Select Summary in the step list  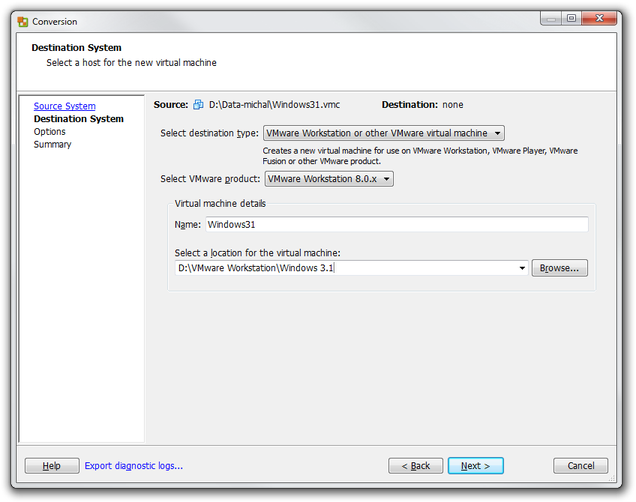point(52,144)
